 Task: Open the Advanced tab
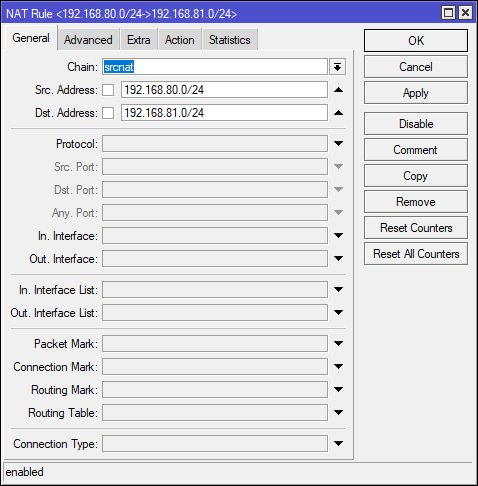[88, 40]
